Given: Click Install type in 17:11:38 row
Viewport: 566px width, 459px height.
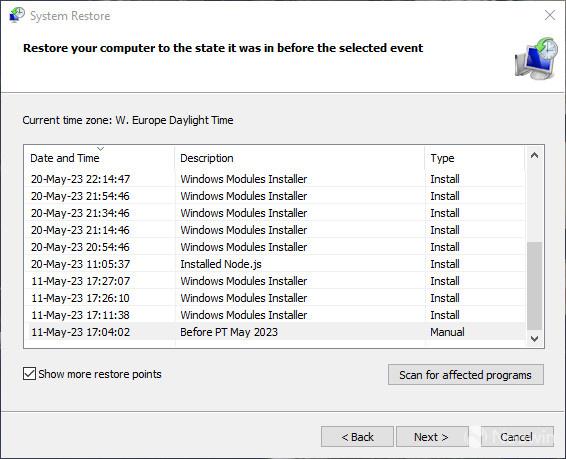Looking at the screenshot, I should [445, 315].
